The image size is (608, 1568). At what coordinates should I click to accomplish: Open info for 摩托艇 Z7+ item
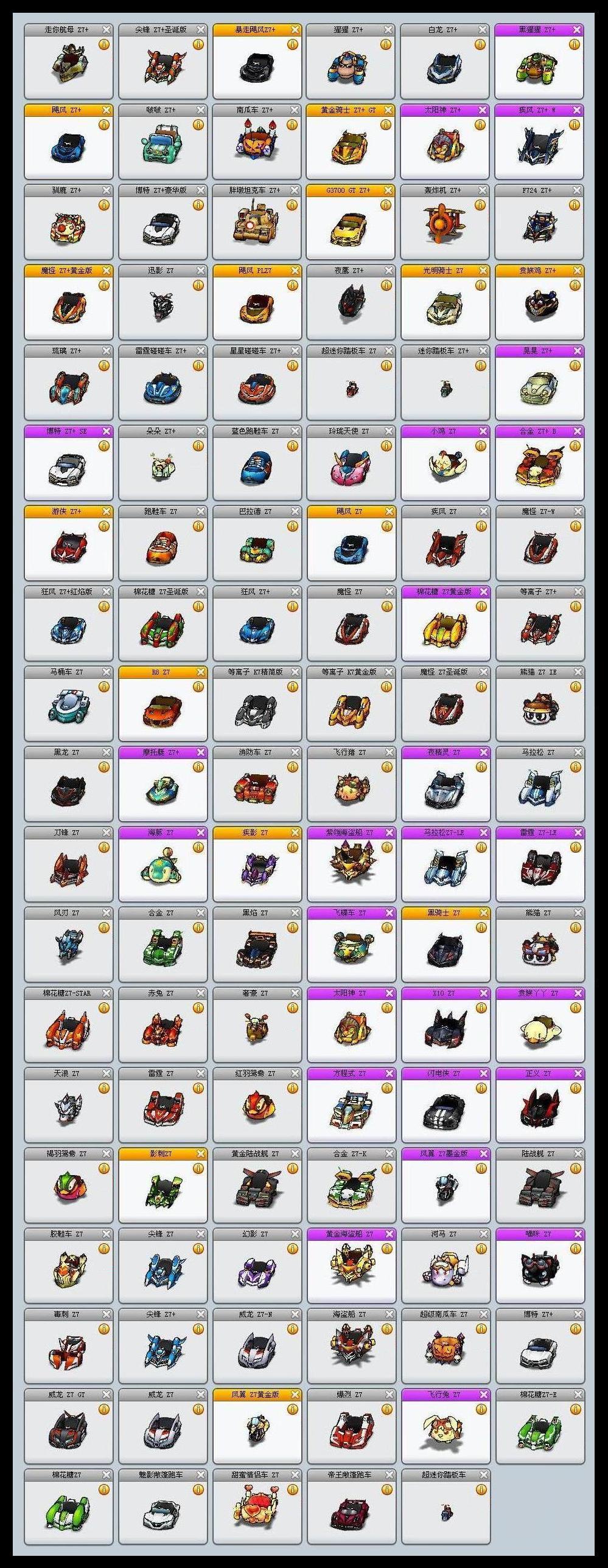198,768
